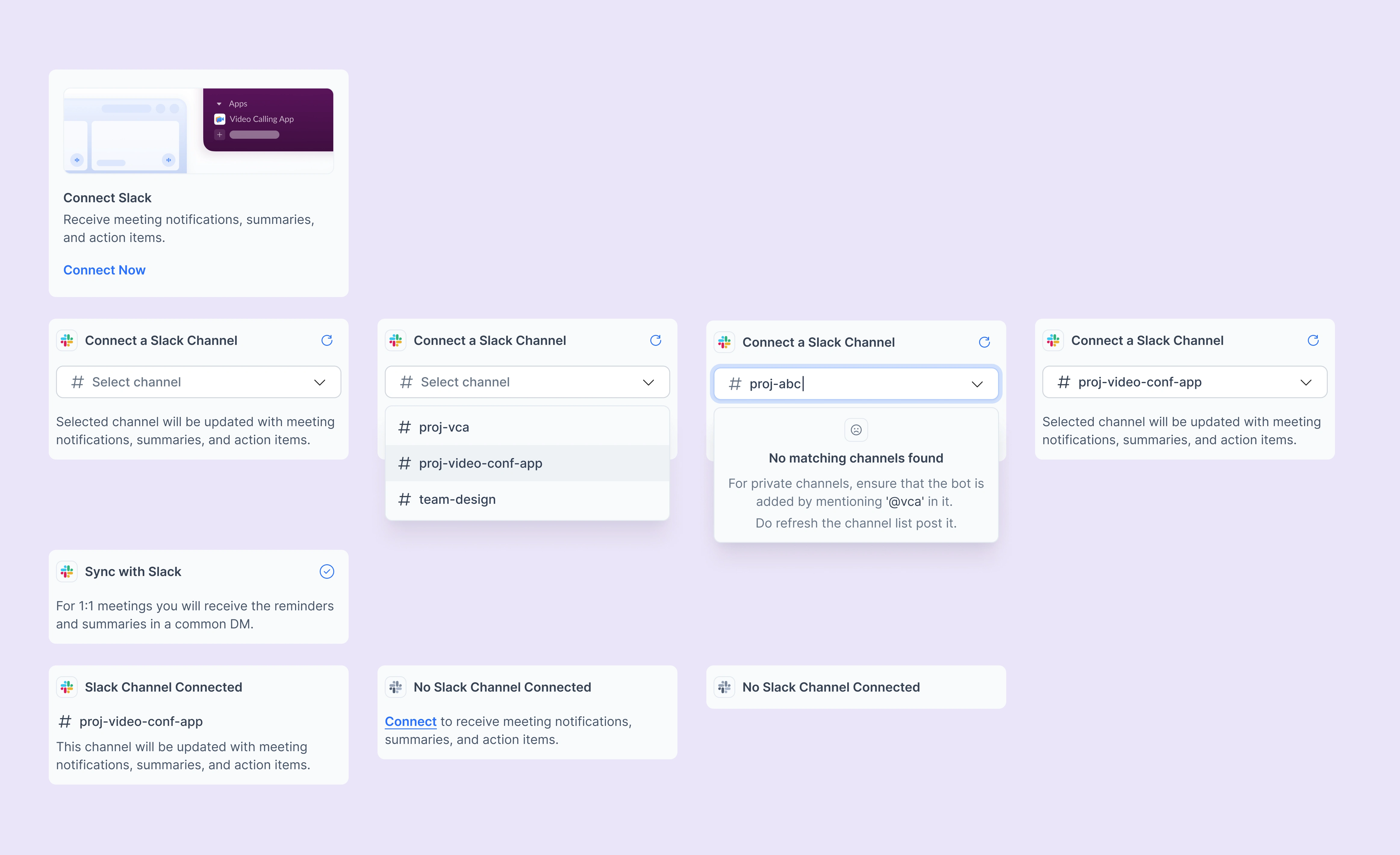
Task: Click refresh icon in proj-abc search card
Action: point(984,342)
